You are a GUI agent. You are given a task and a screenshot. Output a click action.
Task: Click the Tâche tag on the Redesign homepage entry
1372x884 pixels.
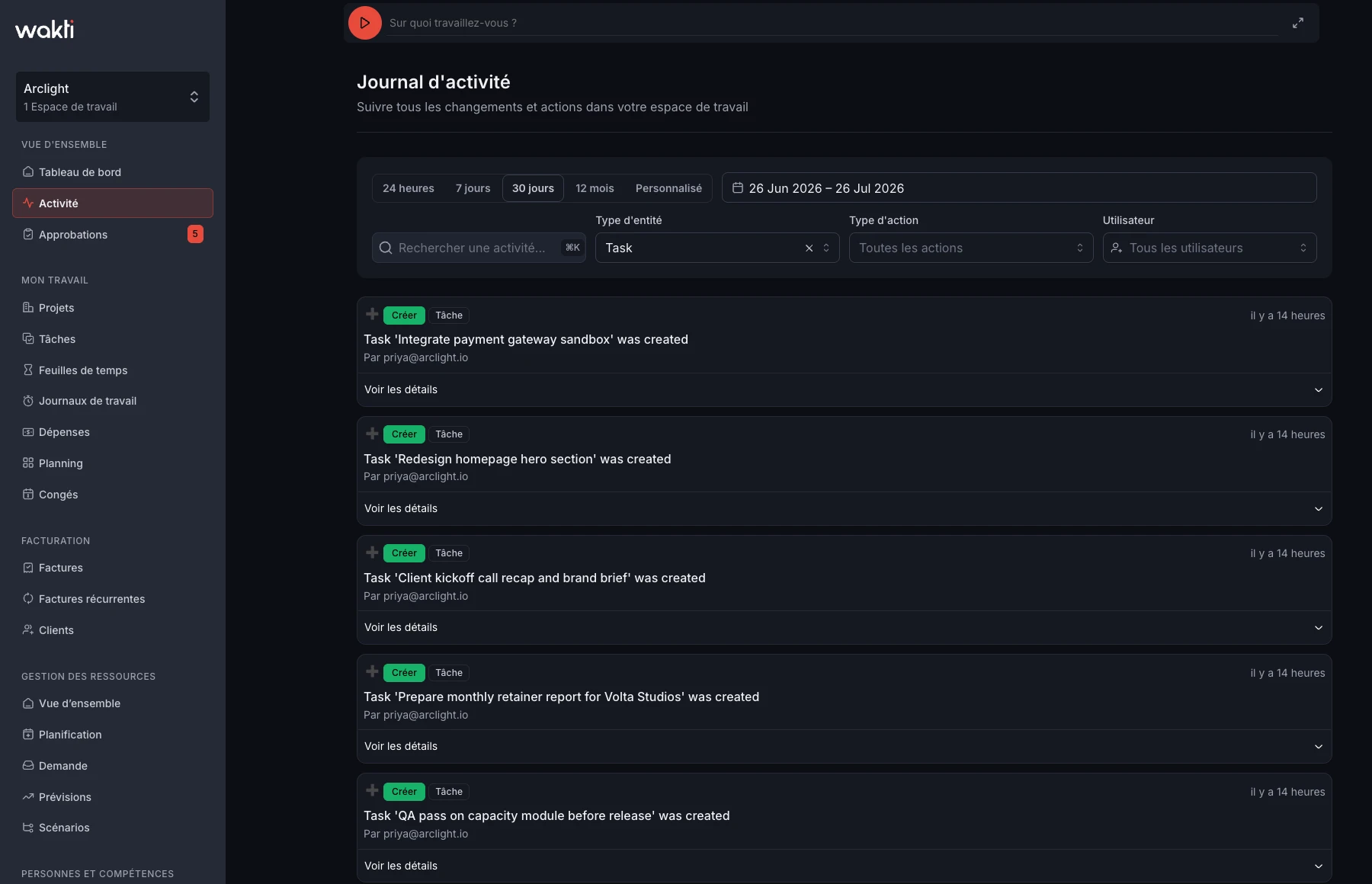click(449, 434)
